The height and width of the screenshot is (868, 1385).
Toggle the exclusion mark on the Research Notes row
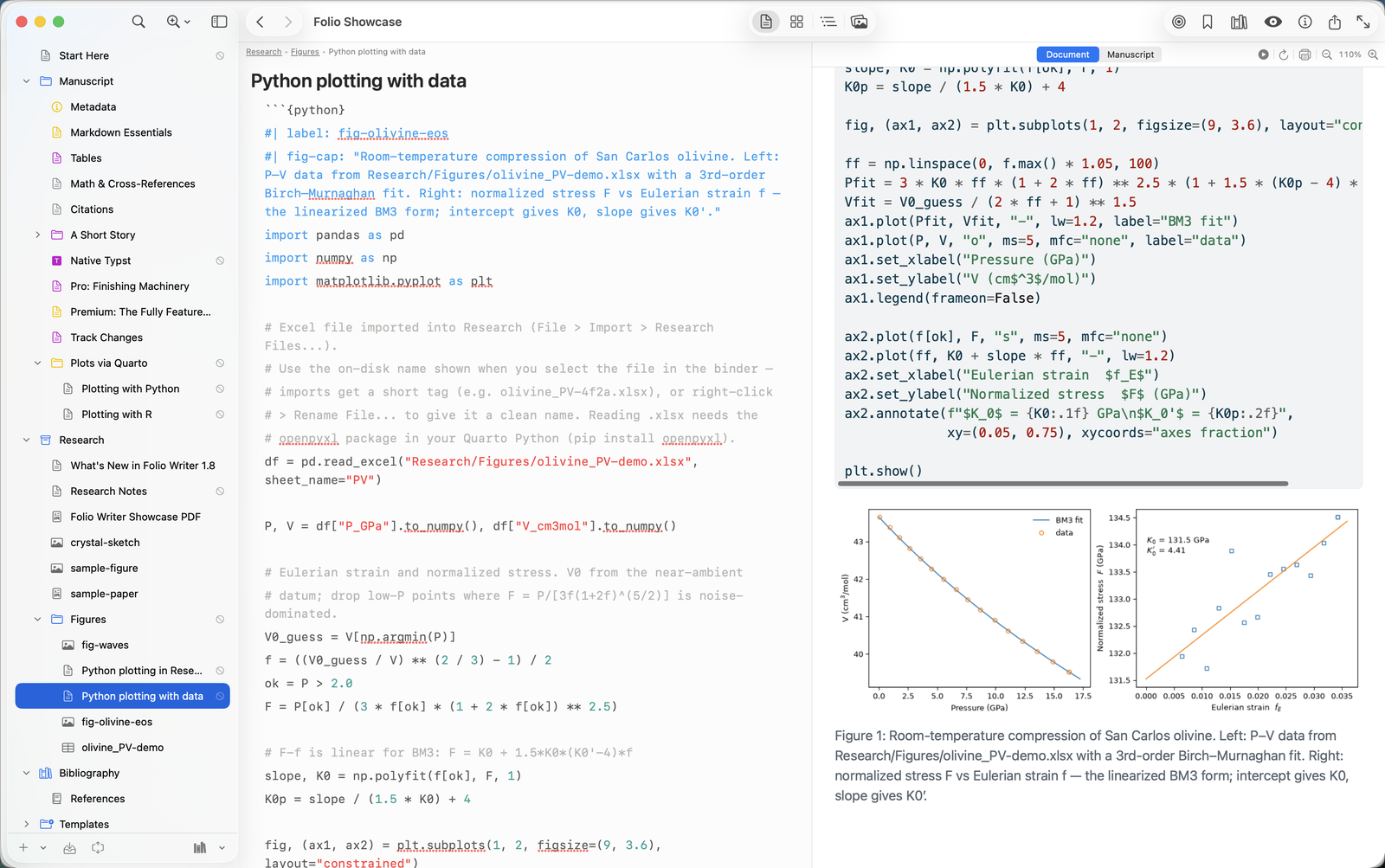tap(220, 492)
